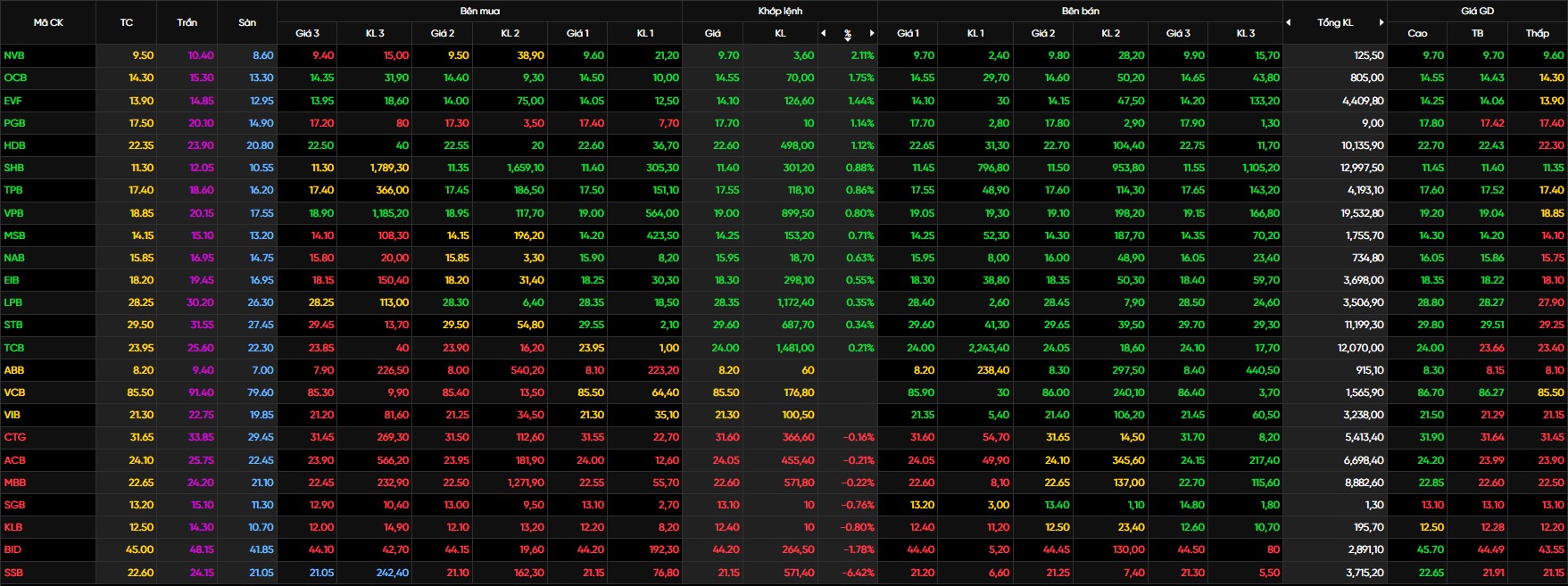Click KL 1 header under Bên mua
The height and width of the screenshot is (586, 1568).
[645, 33]
